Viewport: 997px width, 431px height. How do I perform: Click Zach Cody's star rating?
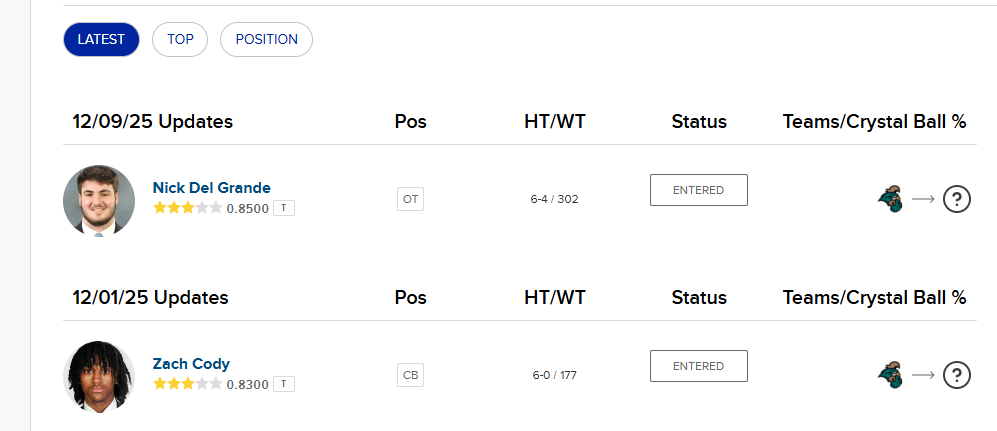click(187, 384)
